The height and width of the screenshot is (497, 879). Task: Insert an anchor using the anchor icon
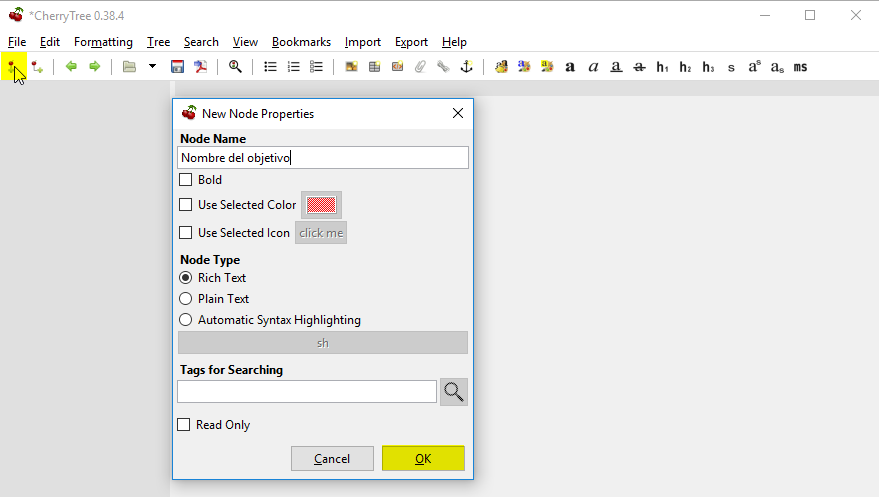pyautogui.click(x=466, y=67)
